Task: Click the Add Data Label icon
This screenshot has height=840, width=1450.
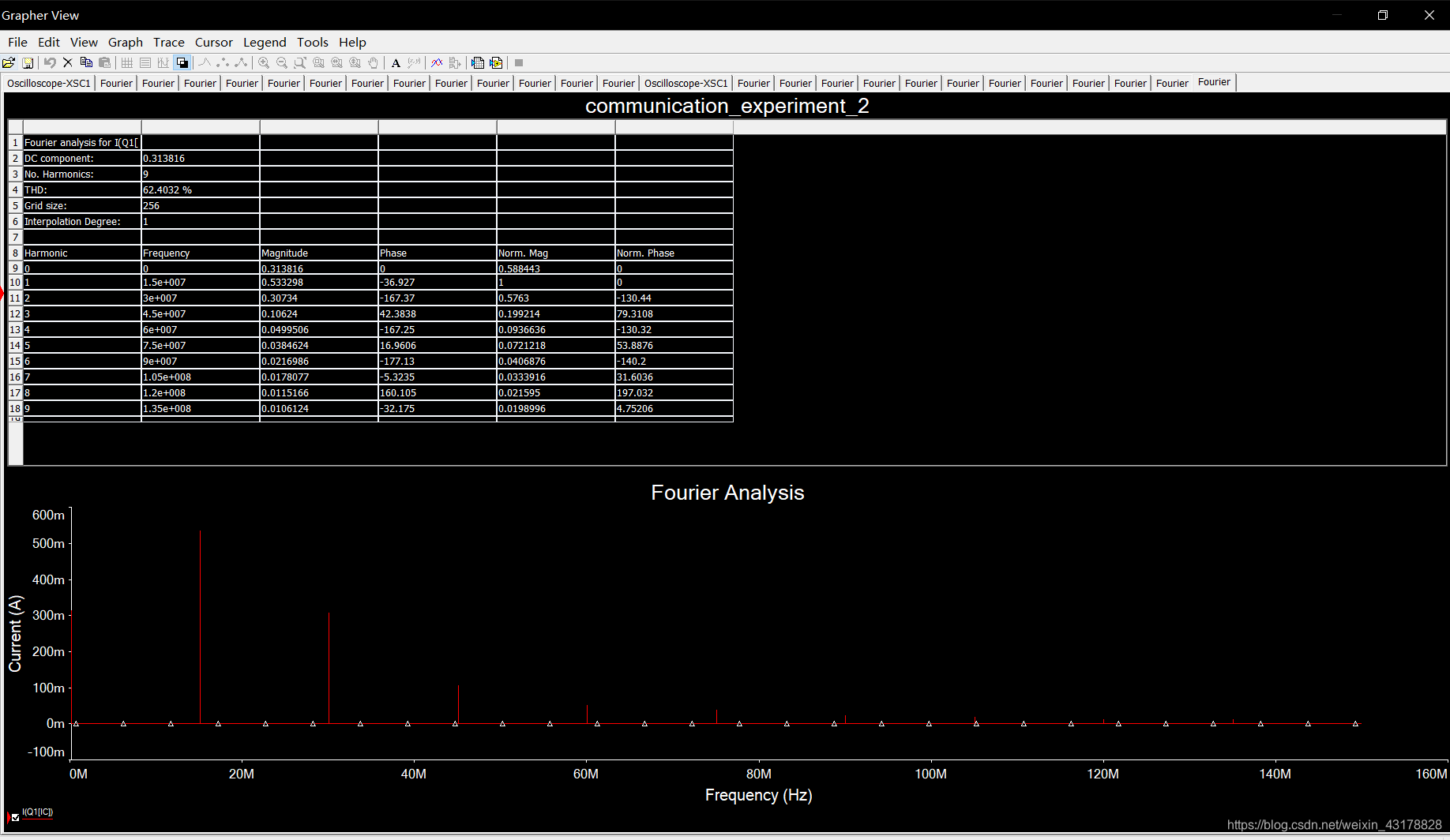Action: (x=414, y=63)
